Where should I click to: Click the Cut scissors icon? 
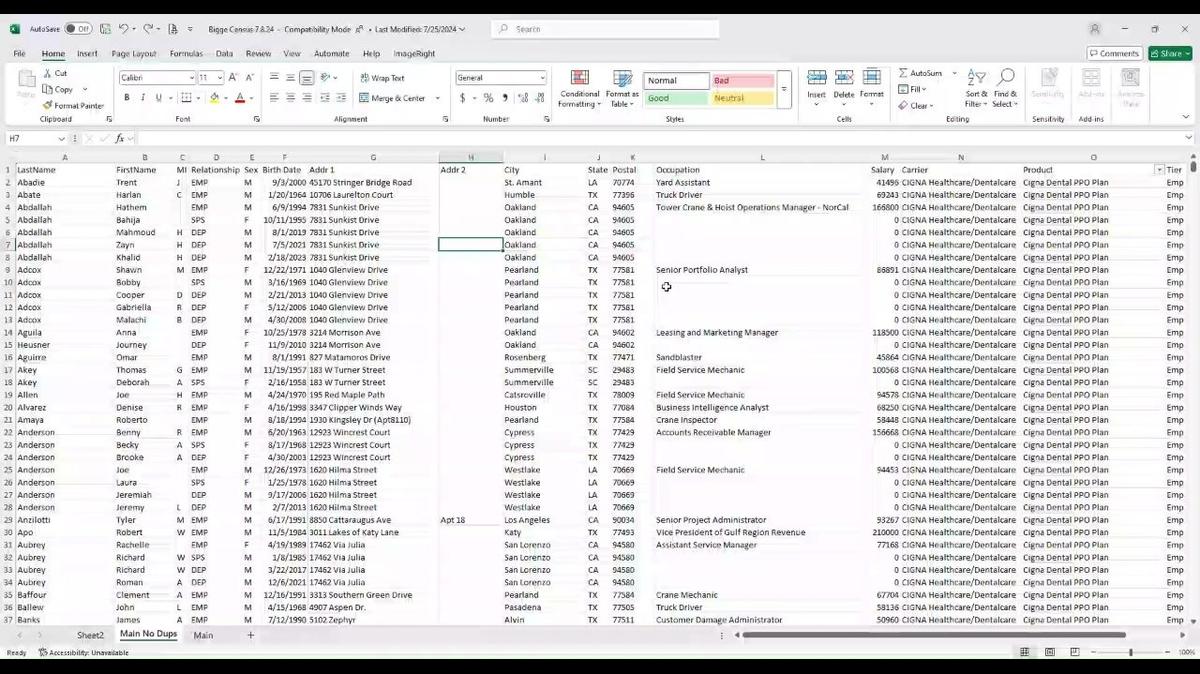47,74
